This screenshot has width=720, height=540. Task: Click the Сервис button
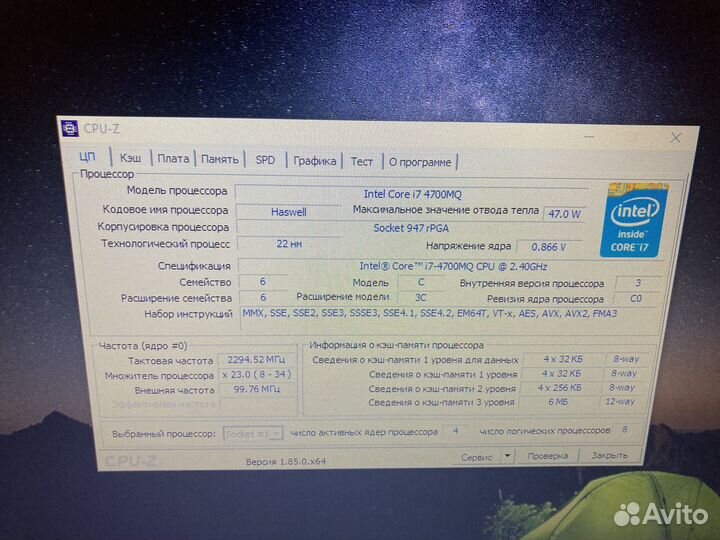click(x=477, y=457)
